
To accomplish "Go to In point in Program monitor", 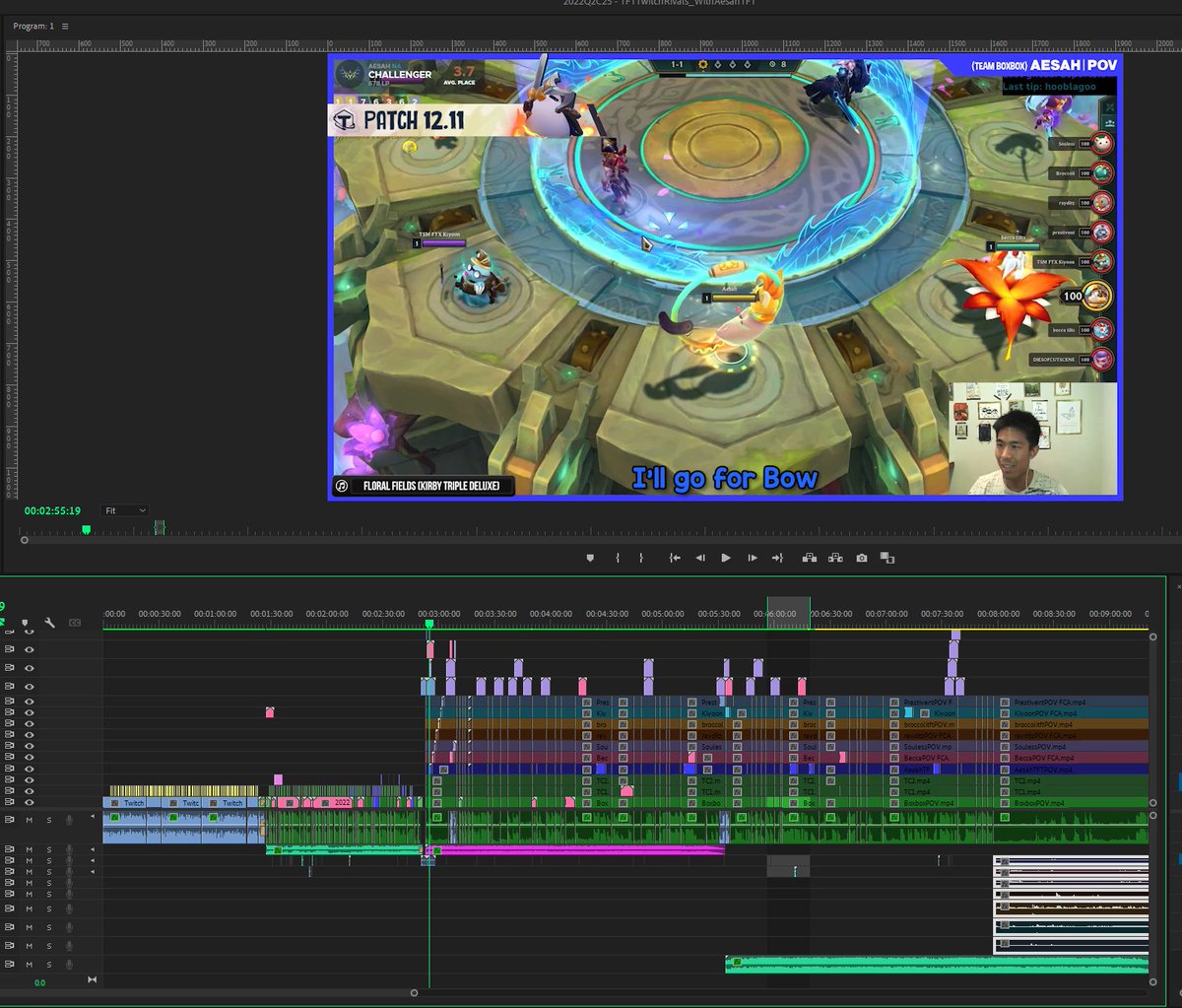I will coord(675,558).
